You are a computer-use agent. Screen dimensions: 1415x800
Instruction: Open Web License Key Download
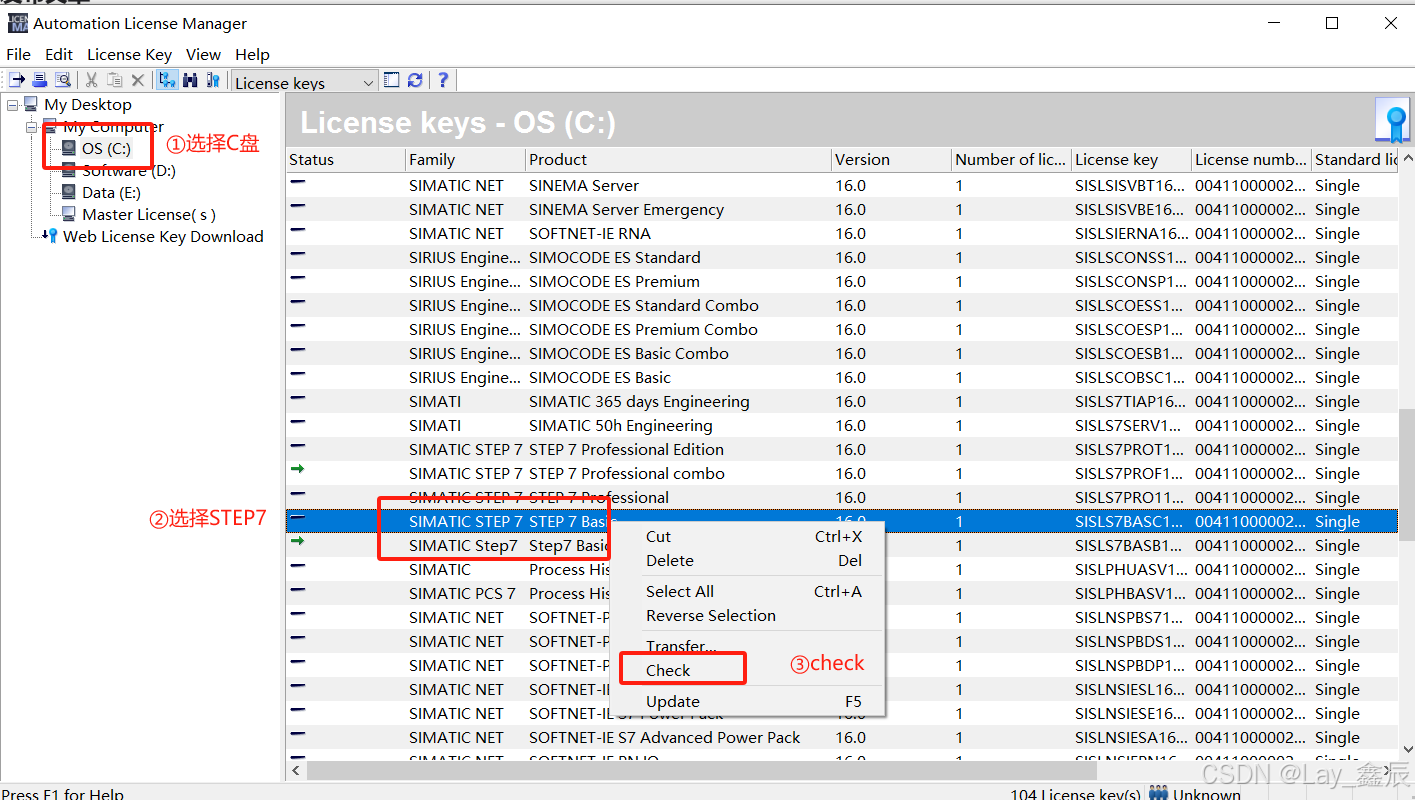[x=163, y=236]
